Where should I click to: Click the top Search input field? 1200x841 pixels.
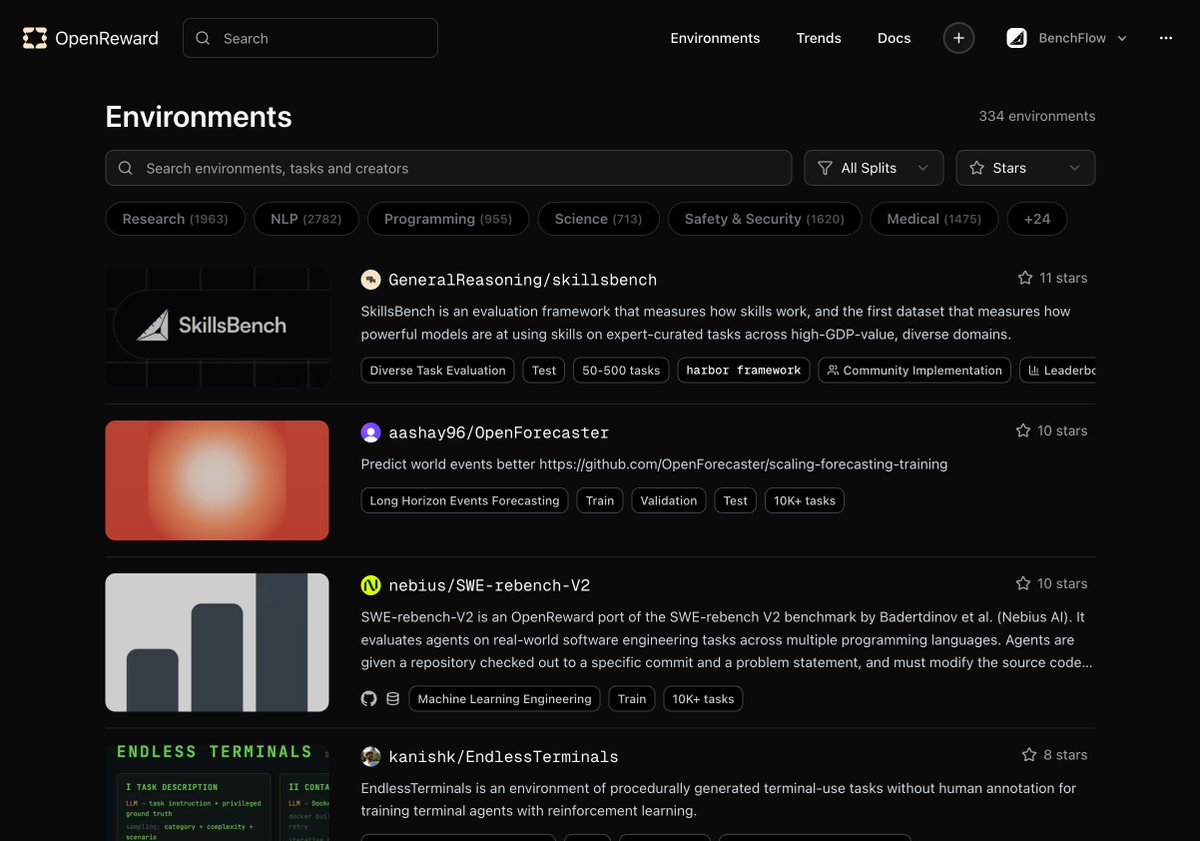[310, 38]
